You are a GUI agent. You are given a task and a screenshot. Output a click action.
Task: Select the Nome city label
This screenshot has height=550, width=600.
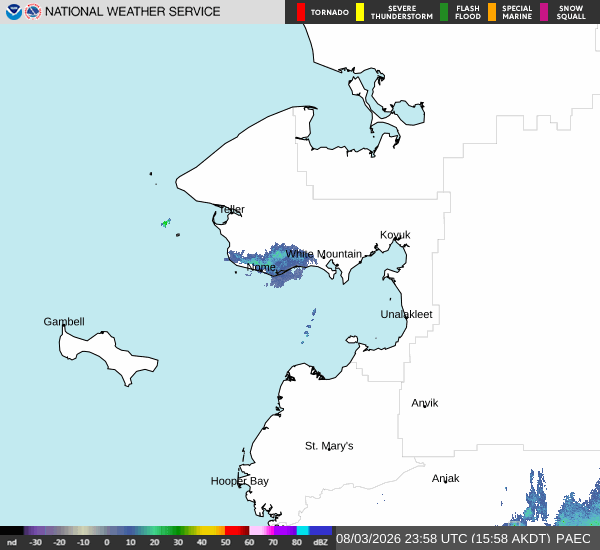[261, 267]
